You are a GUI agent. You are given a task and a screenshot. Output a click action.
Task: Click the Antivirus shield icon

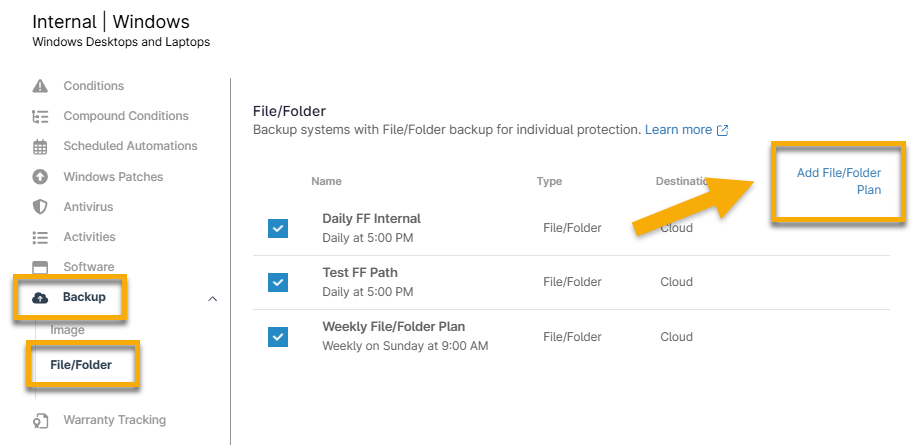click(x=40, y=207)
